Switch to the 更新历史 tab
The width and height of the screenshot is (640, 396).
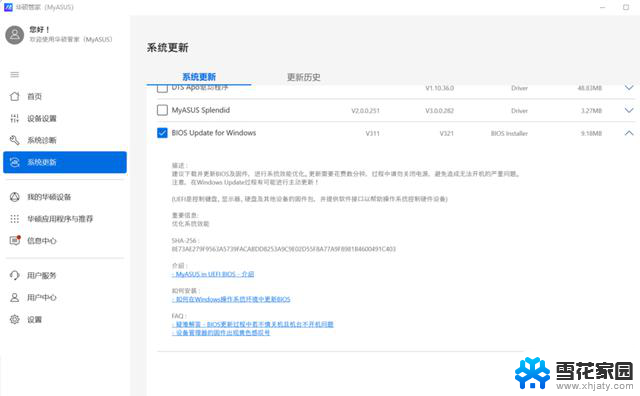[x=304, y=77]
